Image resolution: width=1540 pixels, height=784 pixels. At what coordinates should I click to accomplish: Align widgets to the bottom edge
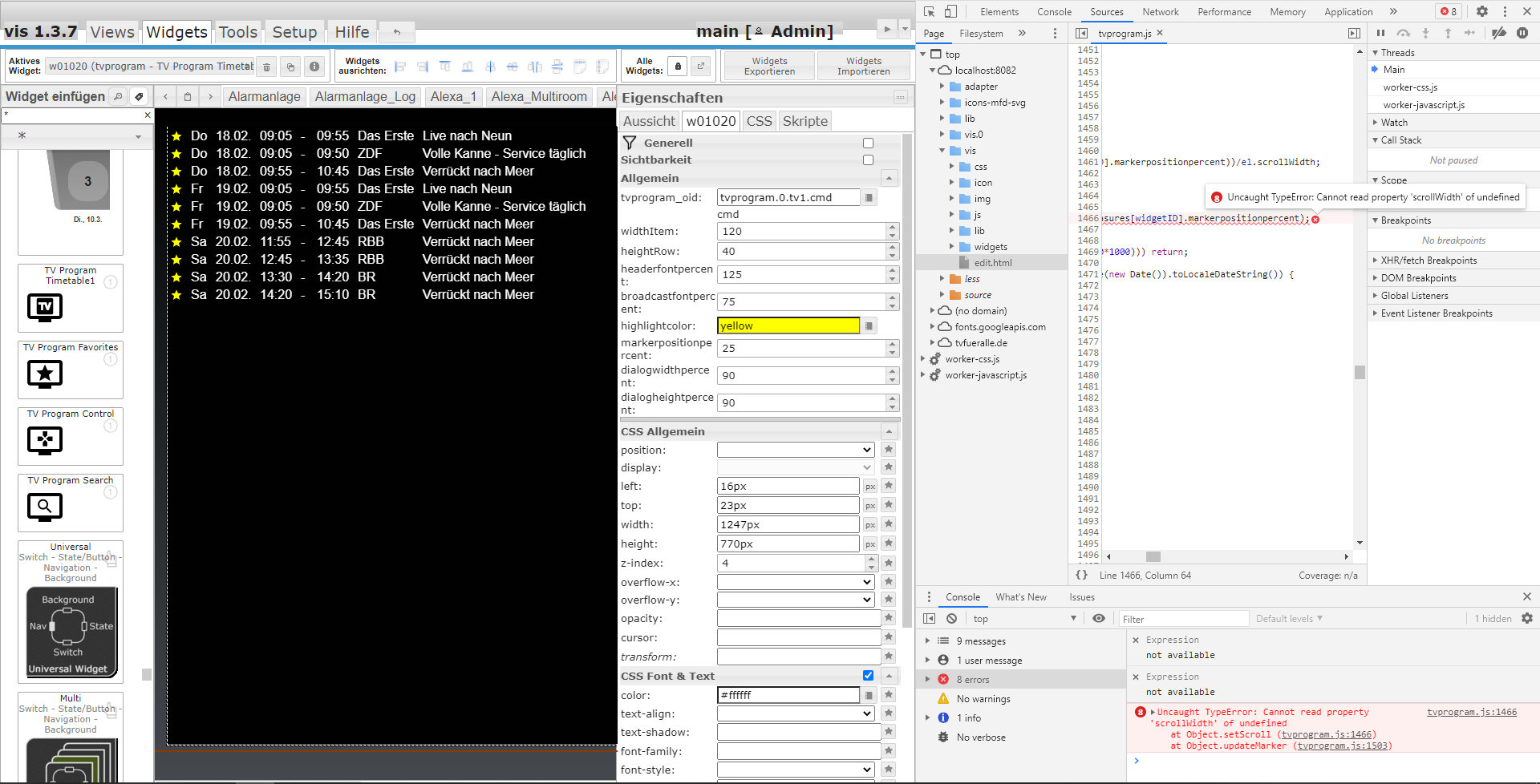tap(468, 67)
